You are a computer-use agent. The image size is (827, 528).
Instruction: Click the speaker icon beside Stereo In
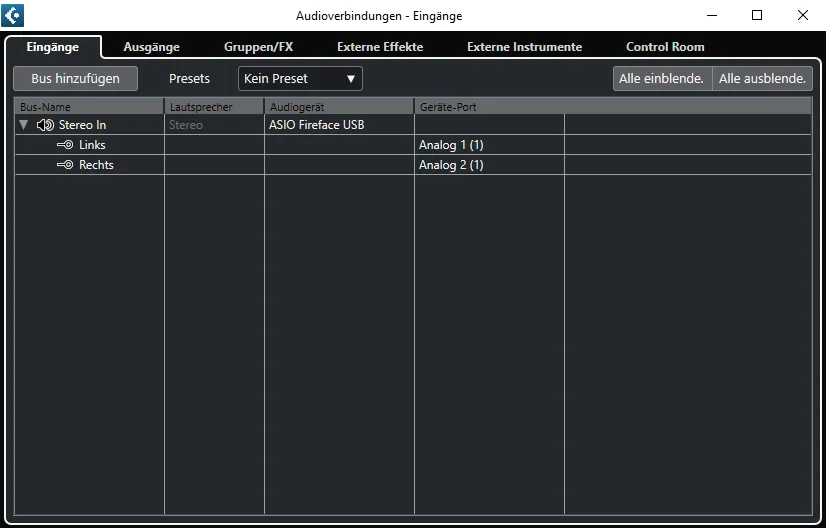[x=45, y=125]
